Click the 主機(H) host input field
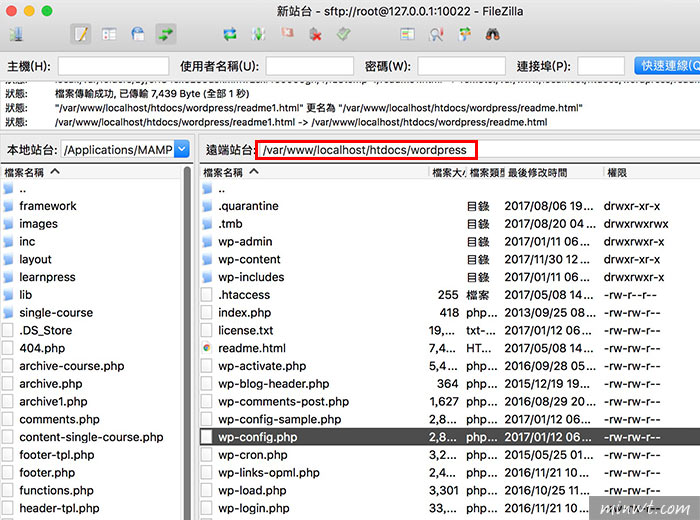This screenshot has width=700, height=520. tap(113, 66)
